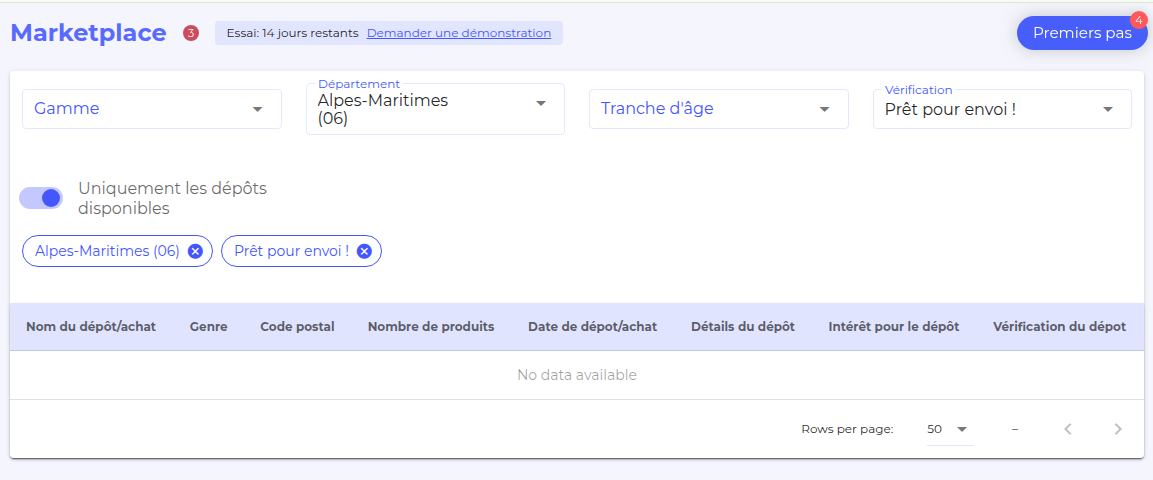Sort by Nom du dépôt/achat column
This screenshot has width=1153, height=480.
pyautogui.click(x=91, y=326)
